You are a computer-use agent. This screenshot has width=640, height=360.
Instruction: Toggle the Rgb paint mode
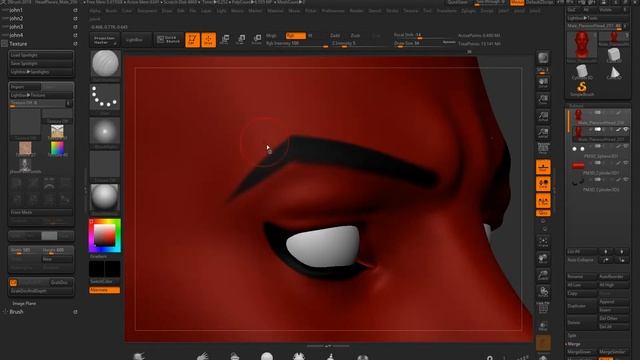tap(296, 36)
